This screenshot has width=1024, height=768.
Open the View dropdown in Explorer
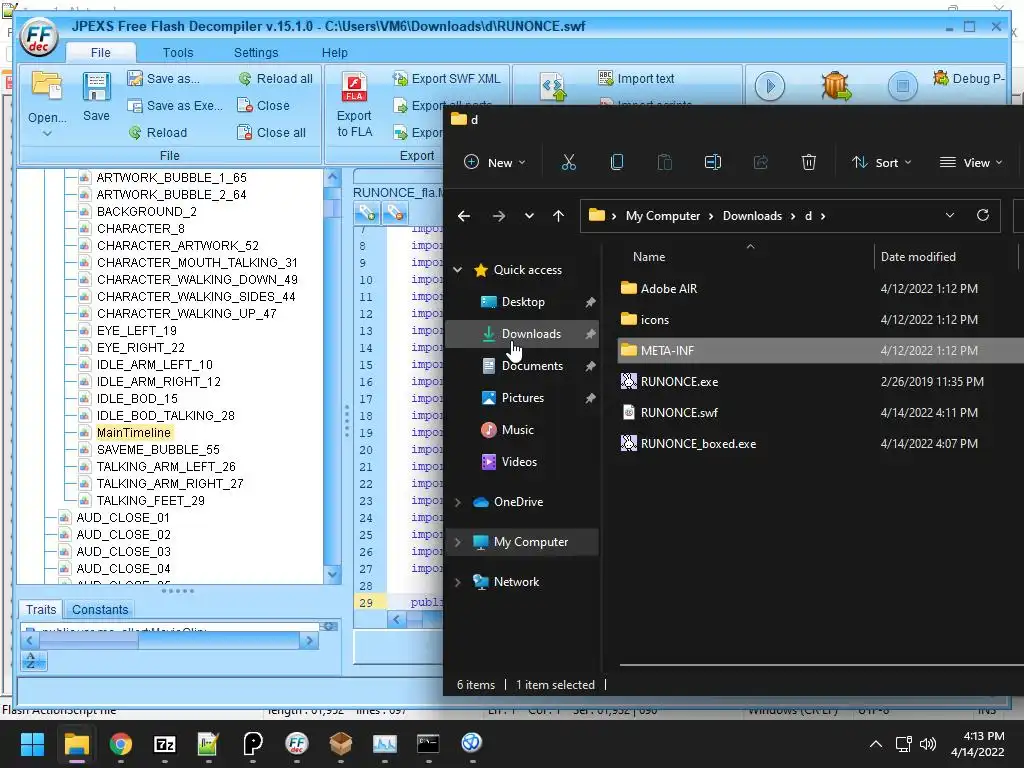(970, 163)
